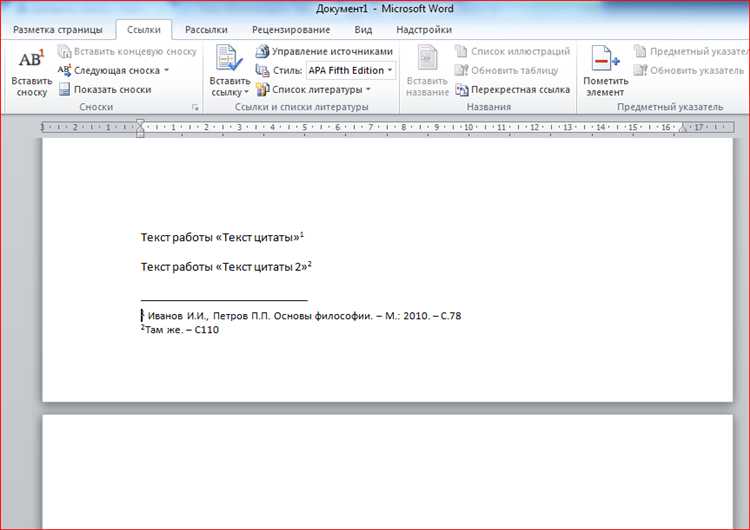
Task: Click Вставить концевую сноску endnote icon
Action: [x=64, y=51]
